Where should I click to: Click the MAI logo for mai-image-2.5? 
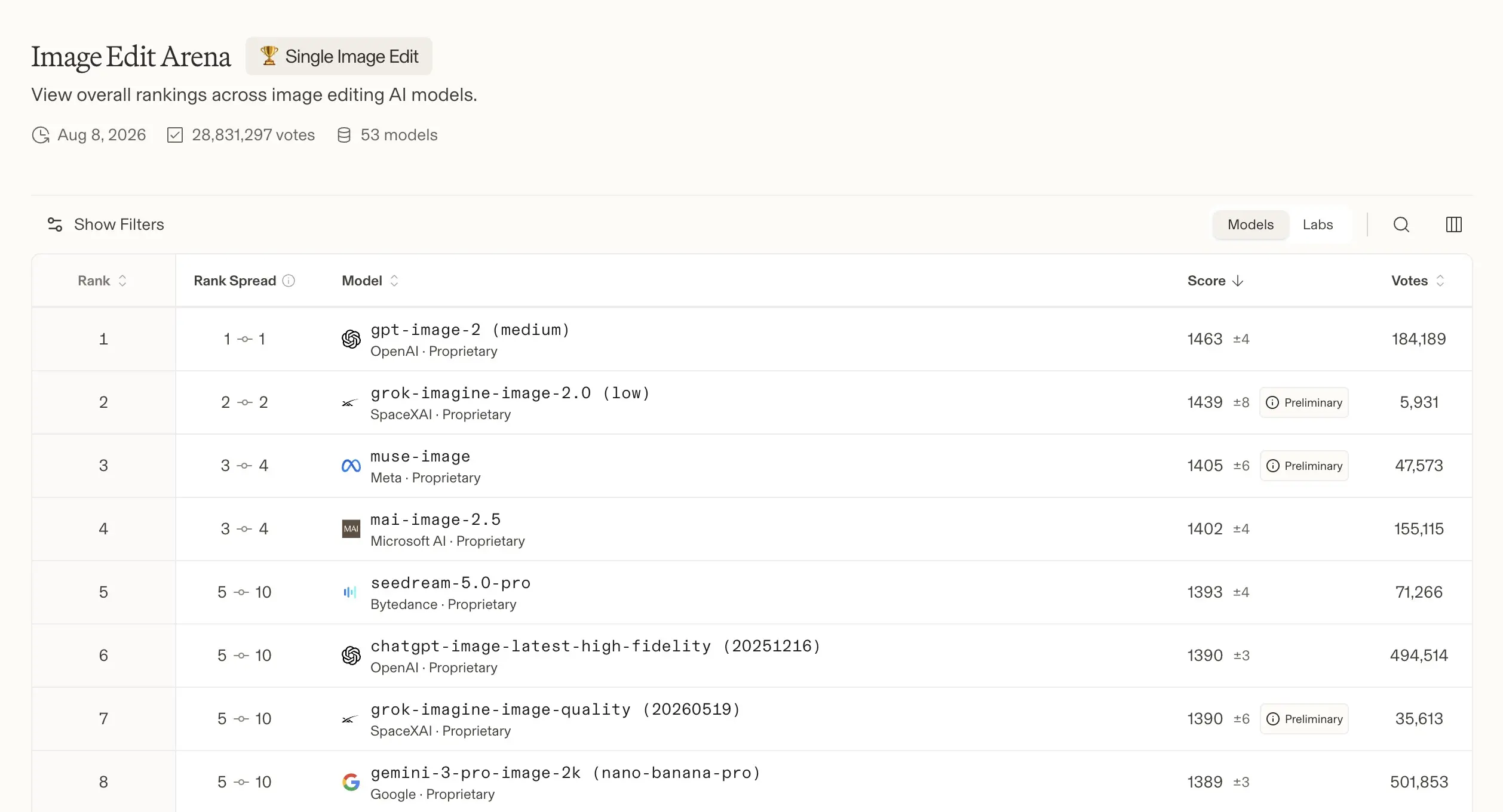coord(351,529)
